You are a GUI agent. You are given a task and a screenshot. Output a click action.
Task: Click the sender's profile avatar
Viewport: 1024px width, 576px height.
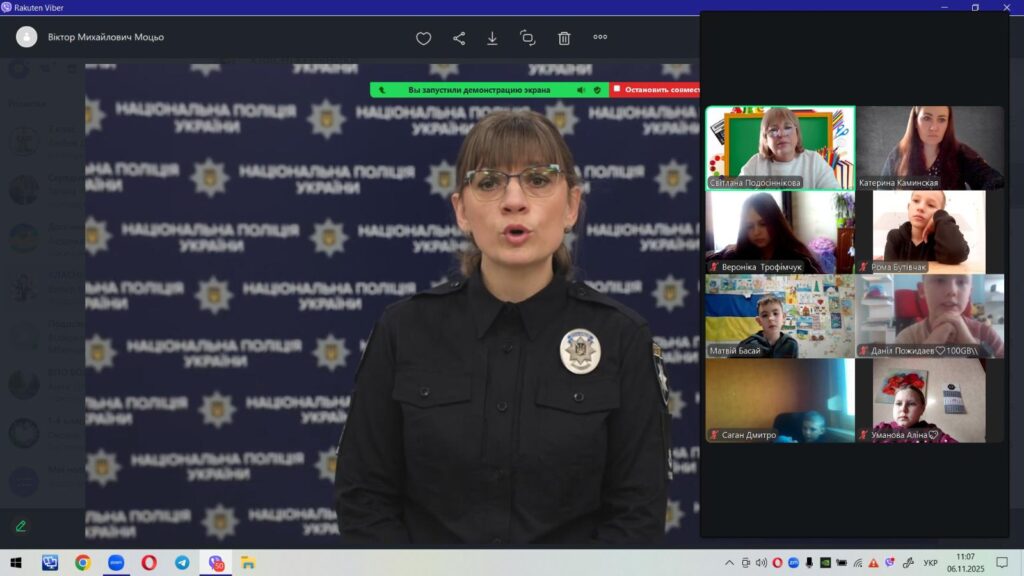(27, 37)
